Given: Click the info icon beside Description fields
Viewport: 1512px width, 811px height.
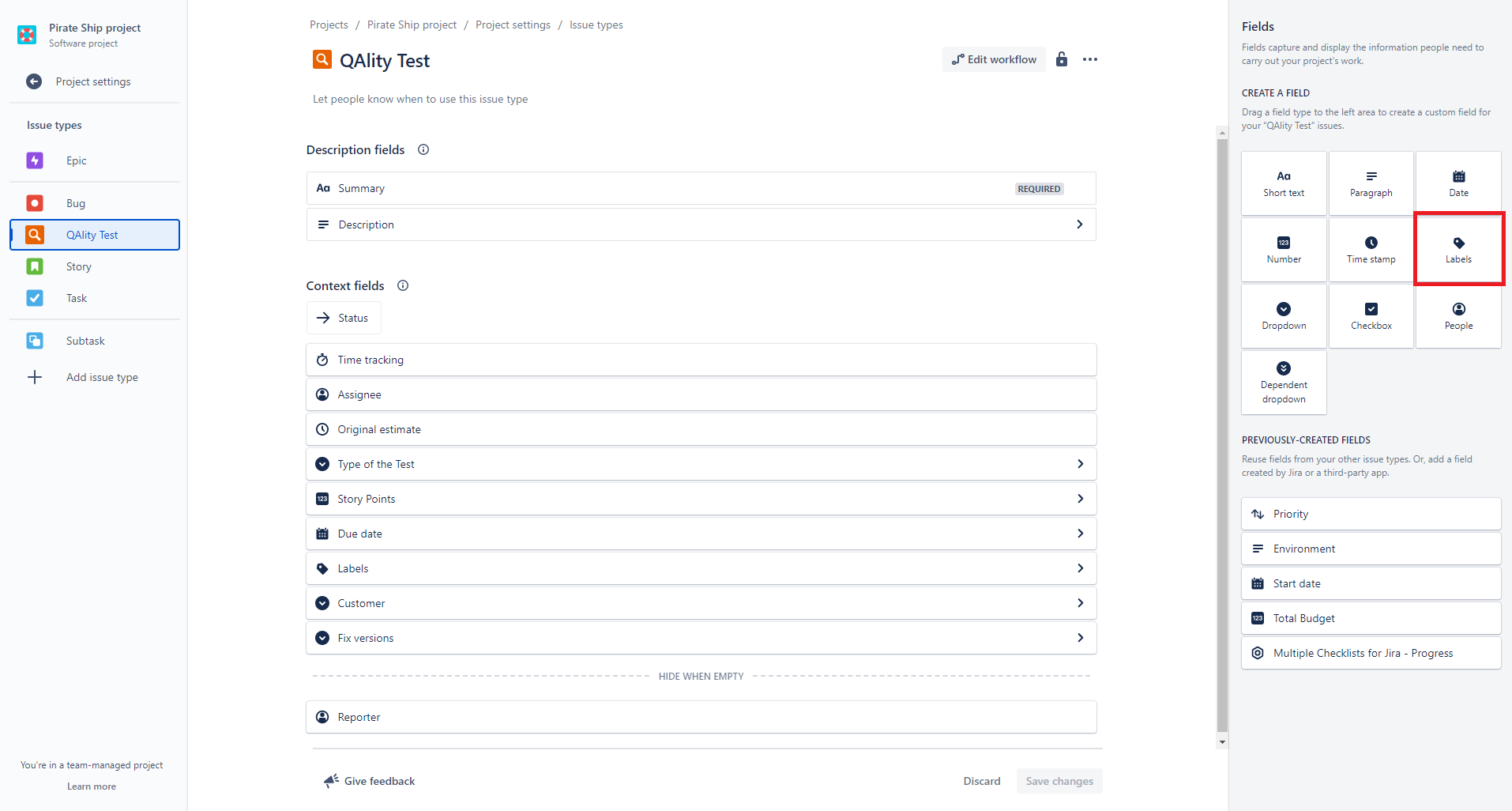Looking at the screenshot, I should click(423, 149).
